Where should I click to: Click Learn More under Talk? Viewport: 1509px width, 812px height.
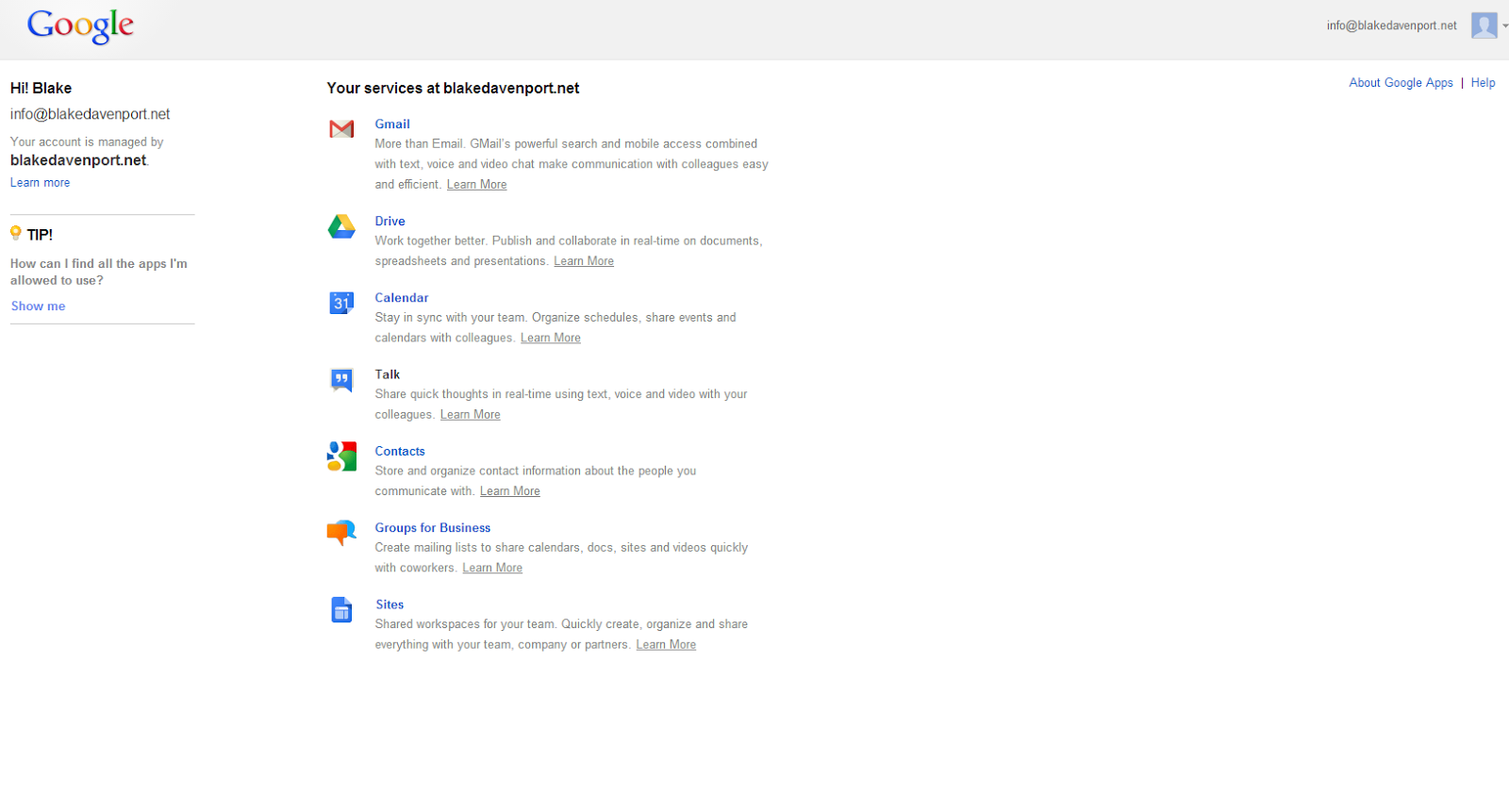click(471, 415)
